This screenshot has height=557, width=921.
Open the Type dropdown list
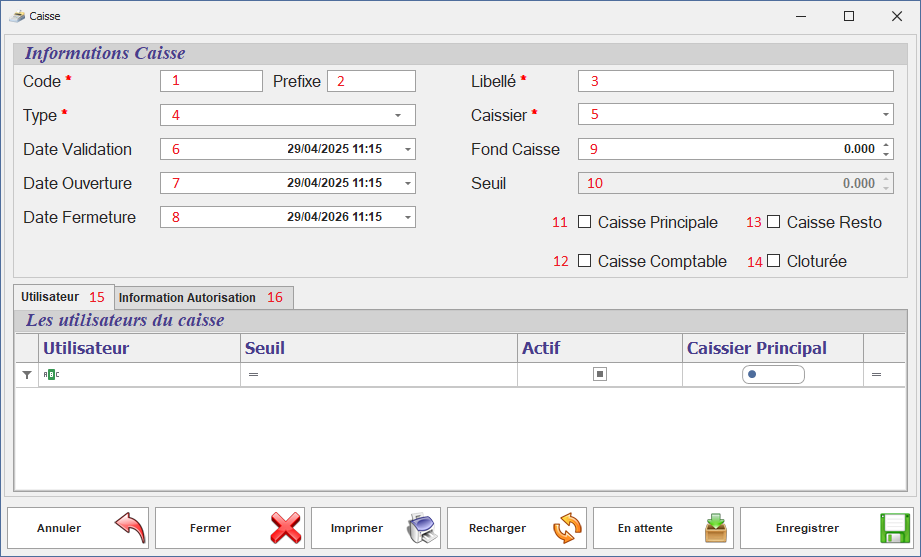(398, 115)
